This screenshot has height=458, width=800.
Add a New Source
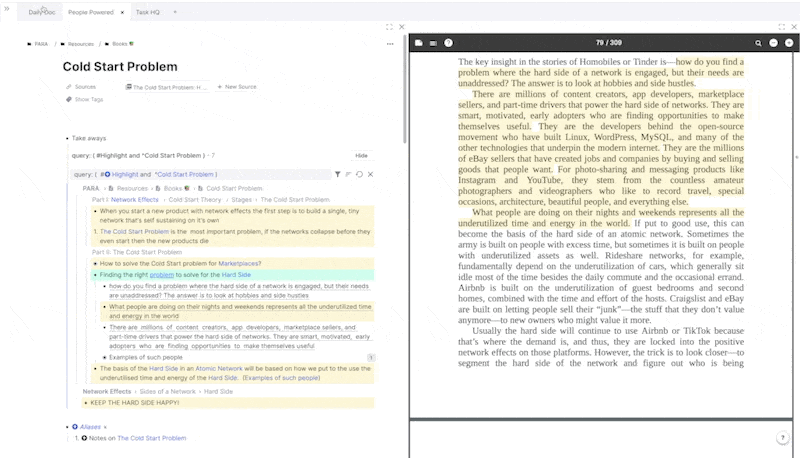click(x=237, y=87)
